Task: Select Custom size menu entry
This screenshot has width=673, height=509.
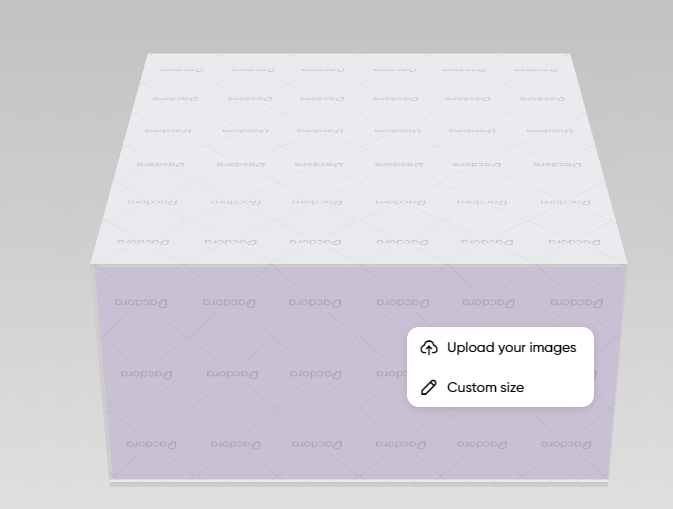Action: (500, 387)
